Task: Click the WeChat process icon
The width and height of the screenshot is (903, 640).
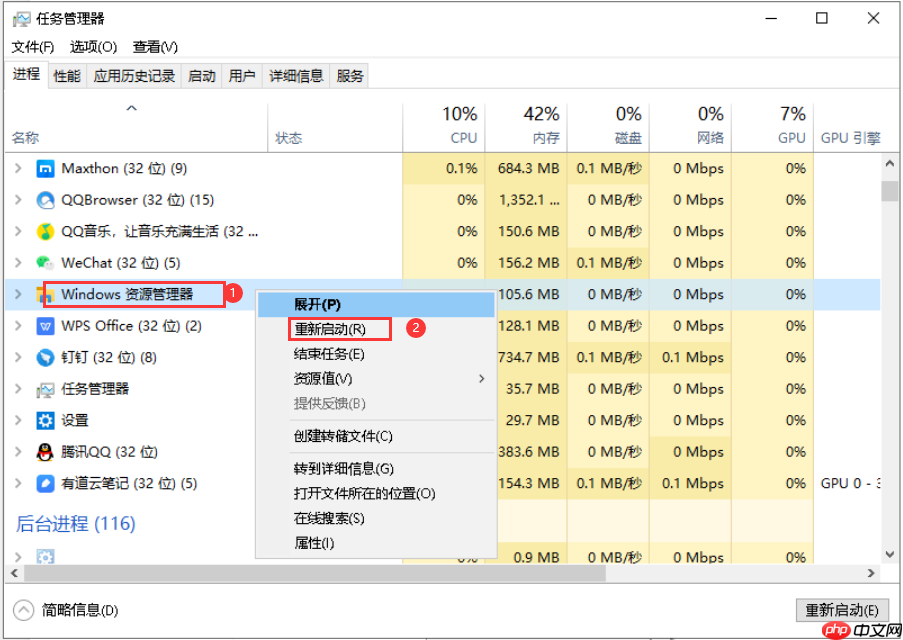Action: click(44, 263)
